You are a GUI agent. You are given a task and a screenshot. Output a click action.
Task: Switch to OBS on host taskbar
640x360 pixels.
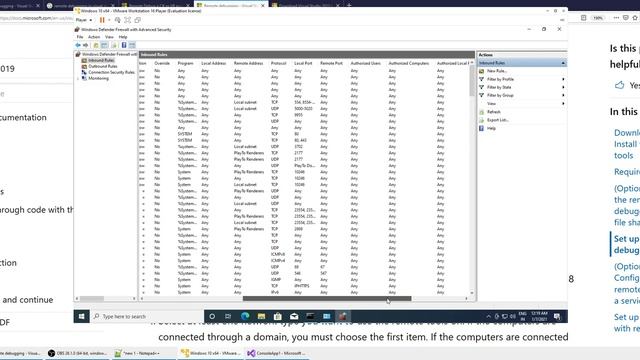(78, 353)
